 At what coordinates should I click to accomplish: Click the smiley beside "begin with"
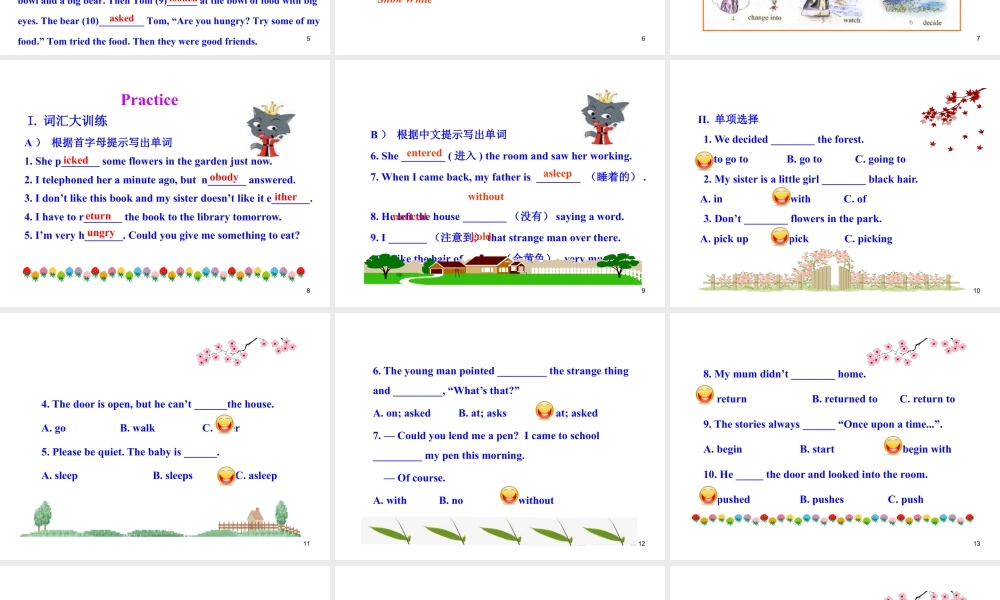click(x=891, y=447)
